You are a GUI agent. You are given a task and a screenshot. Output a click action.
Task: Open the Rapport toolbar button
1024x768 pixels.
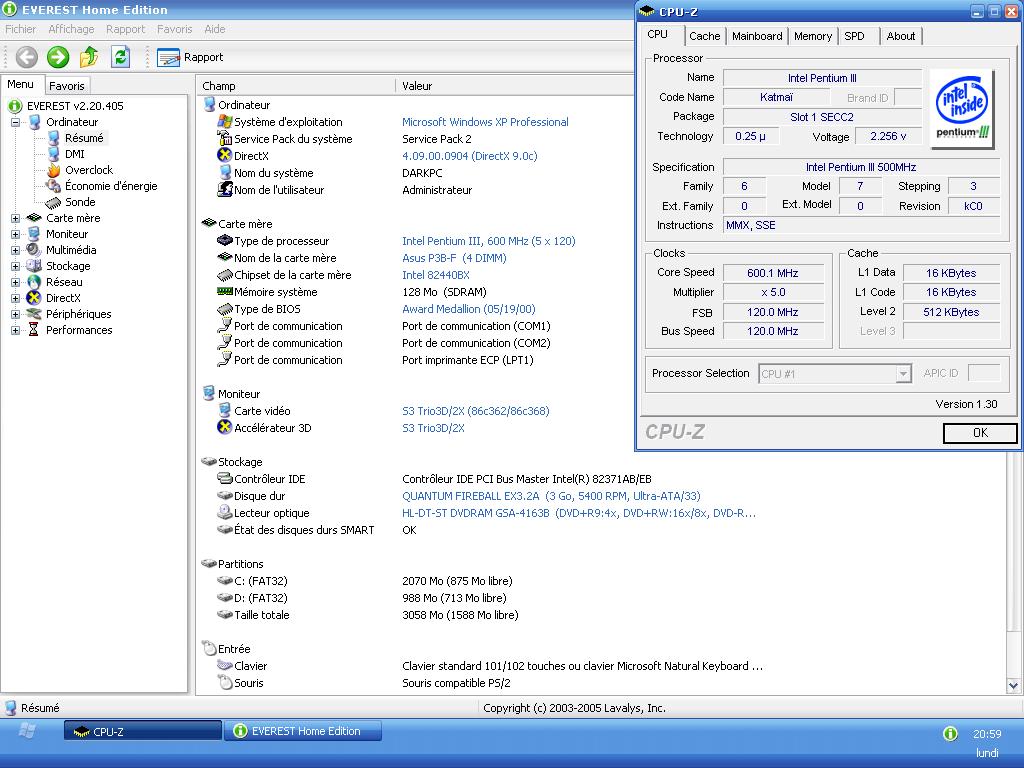coord(190,57)
